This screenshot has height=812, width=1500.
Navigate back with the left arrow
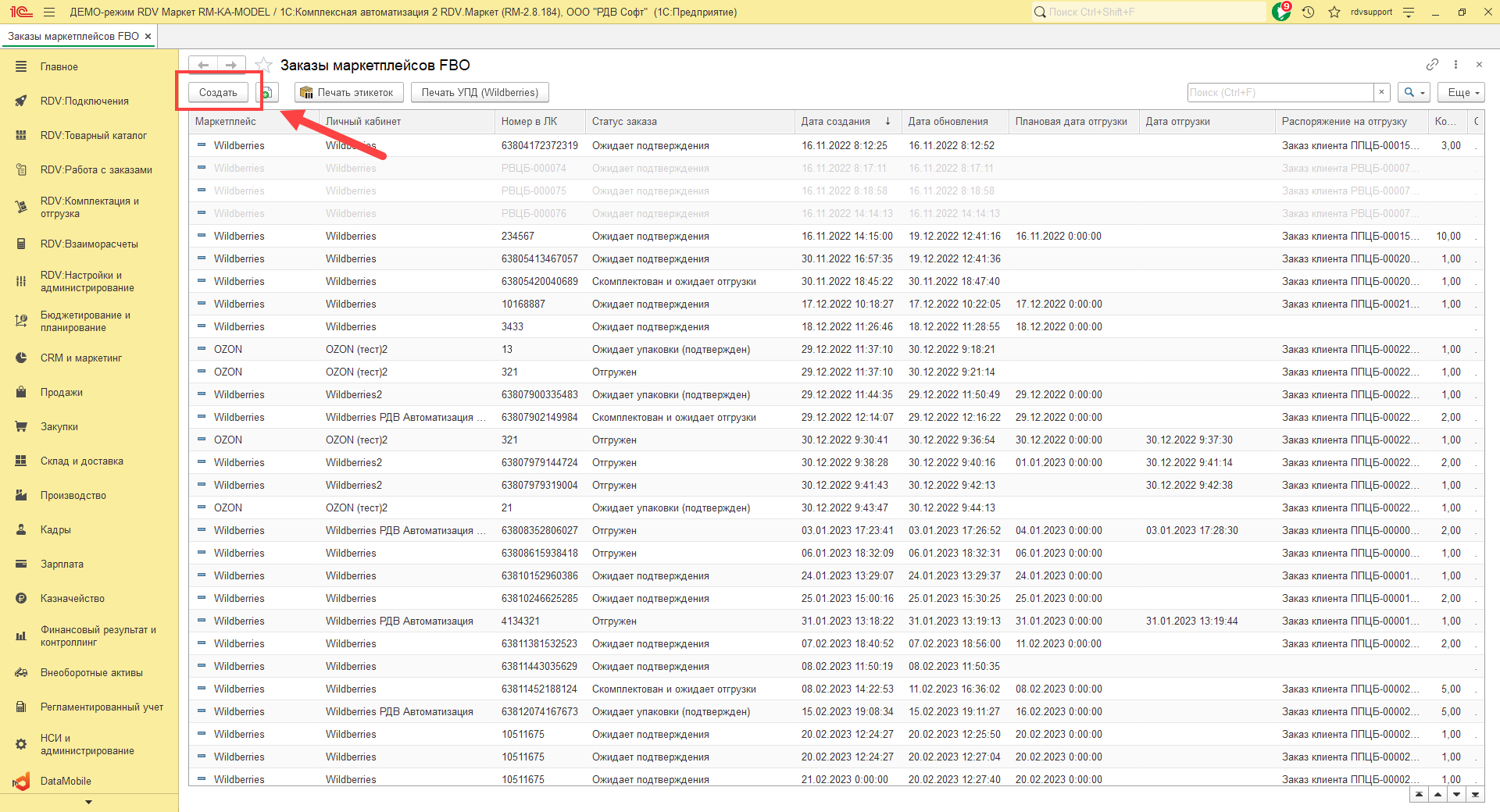pyautogui.click(x=203, y=65)
